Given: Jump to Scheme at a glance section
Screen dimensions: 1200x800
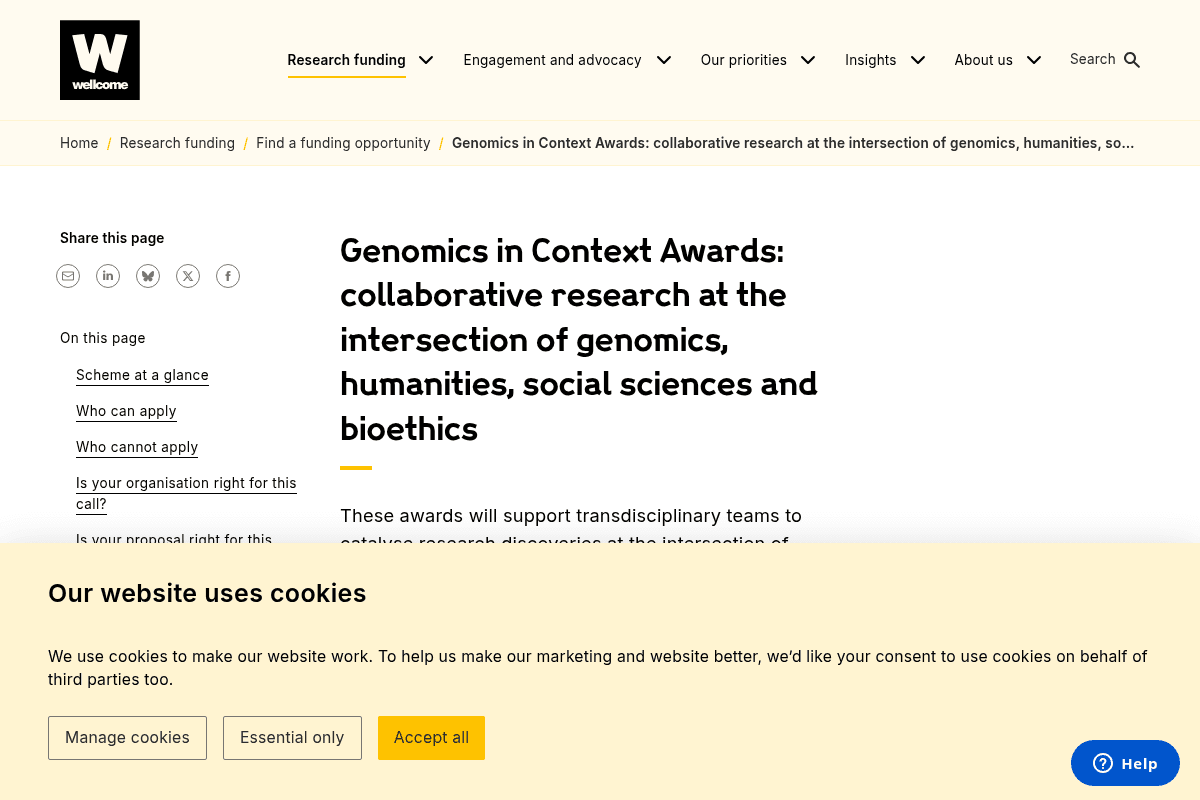Looking at the screenshot, I should (142, 375).
